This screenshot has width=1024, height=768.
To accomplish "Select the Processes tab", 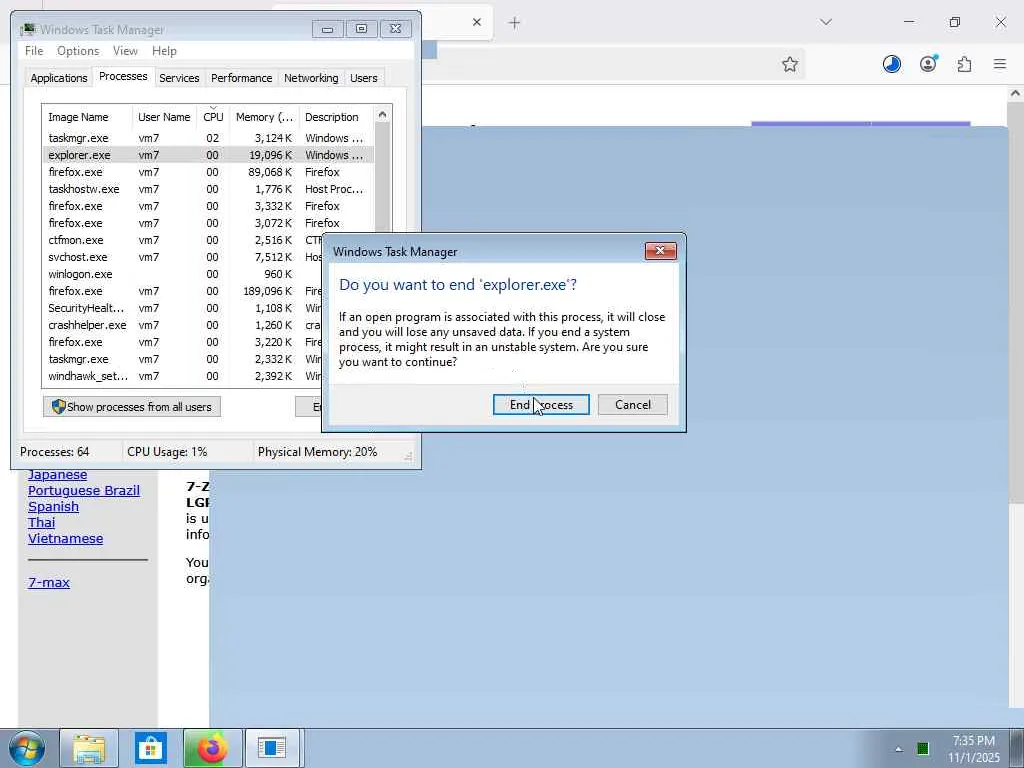I will click(123, 76).
